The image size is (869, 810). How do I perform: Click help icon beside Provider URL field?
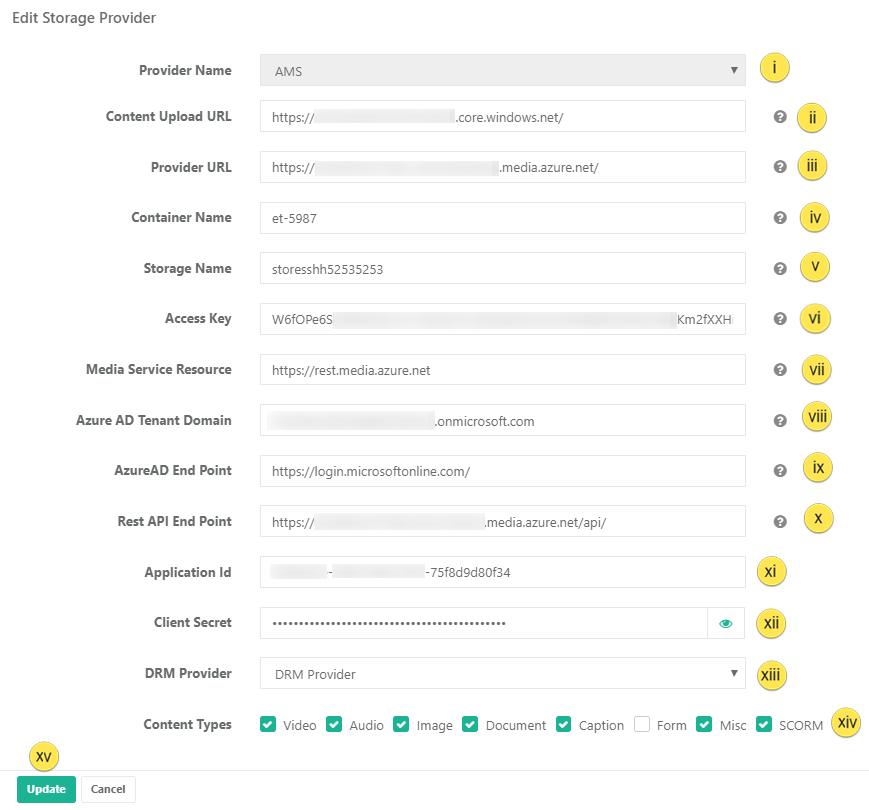pyautogui.click(x=780, y=167)
